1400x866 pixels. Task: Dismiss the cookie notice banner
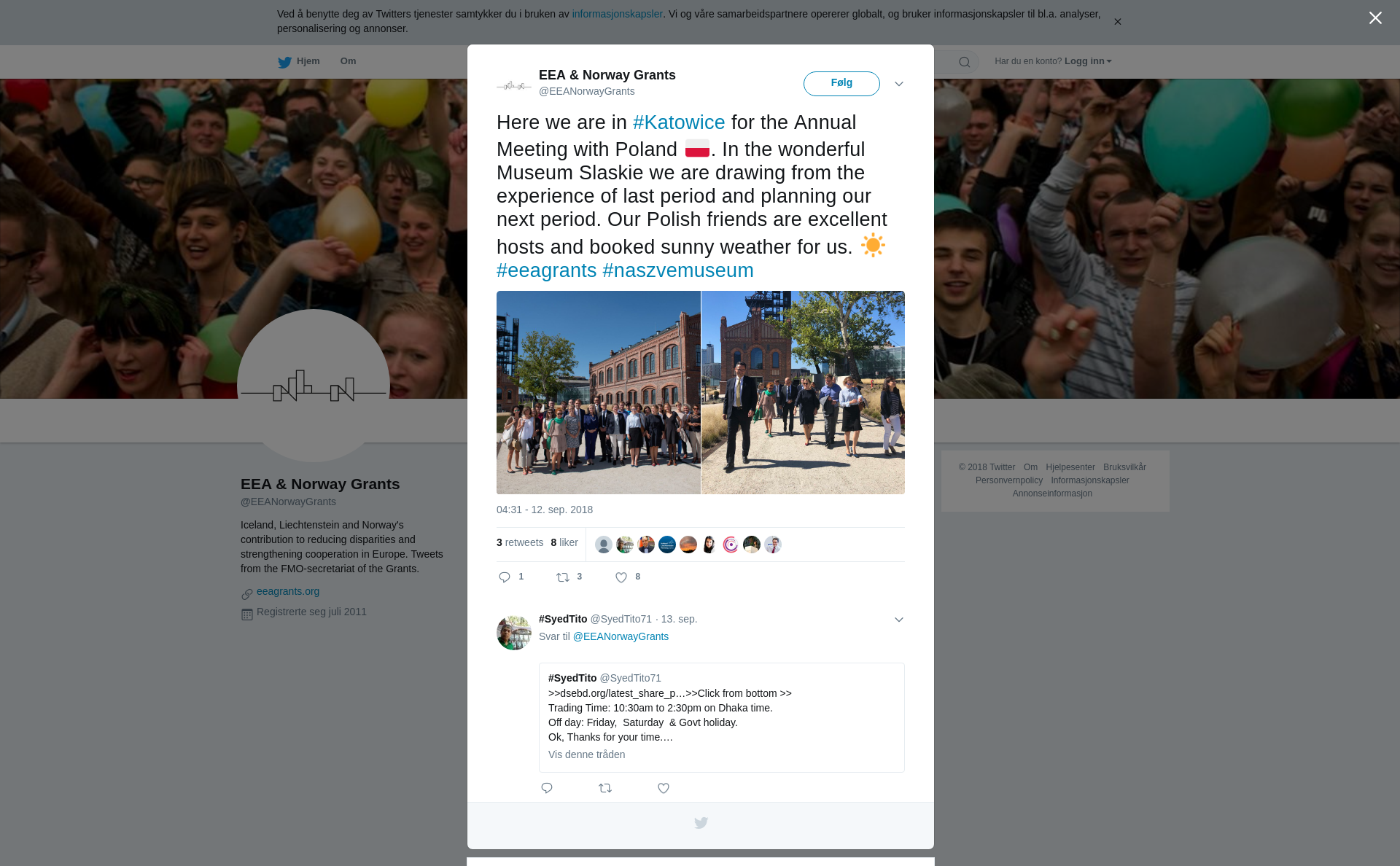coord(1117,22)
